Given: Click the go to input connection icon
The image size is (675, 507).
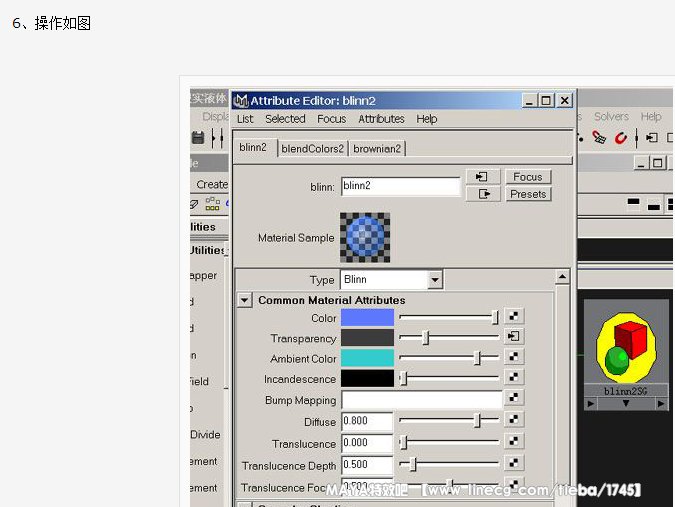Looking at the screenshot, I should point(483,176).
